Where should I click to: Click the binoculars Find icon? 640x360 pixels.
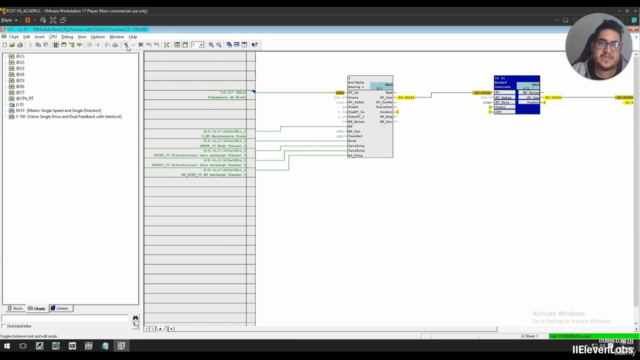point(136,318)
